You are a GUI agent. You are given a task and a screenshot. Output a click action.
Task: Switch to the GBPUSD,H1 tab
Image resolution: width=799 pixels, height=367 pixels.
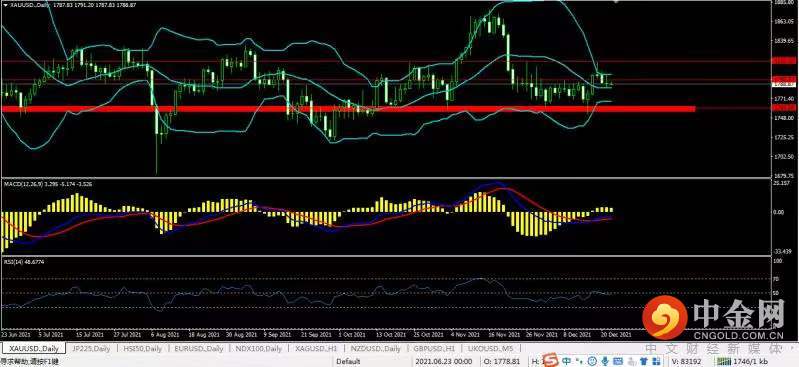433,349
